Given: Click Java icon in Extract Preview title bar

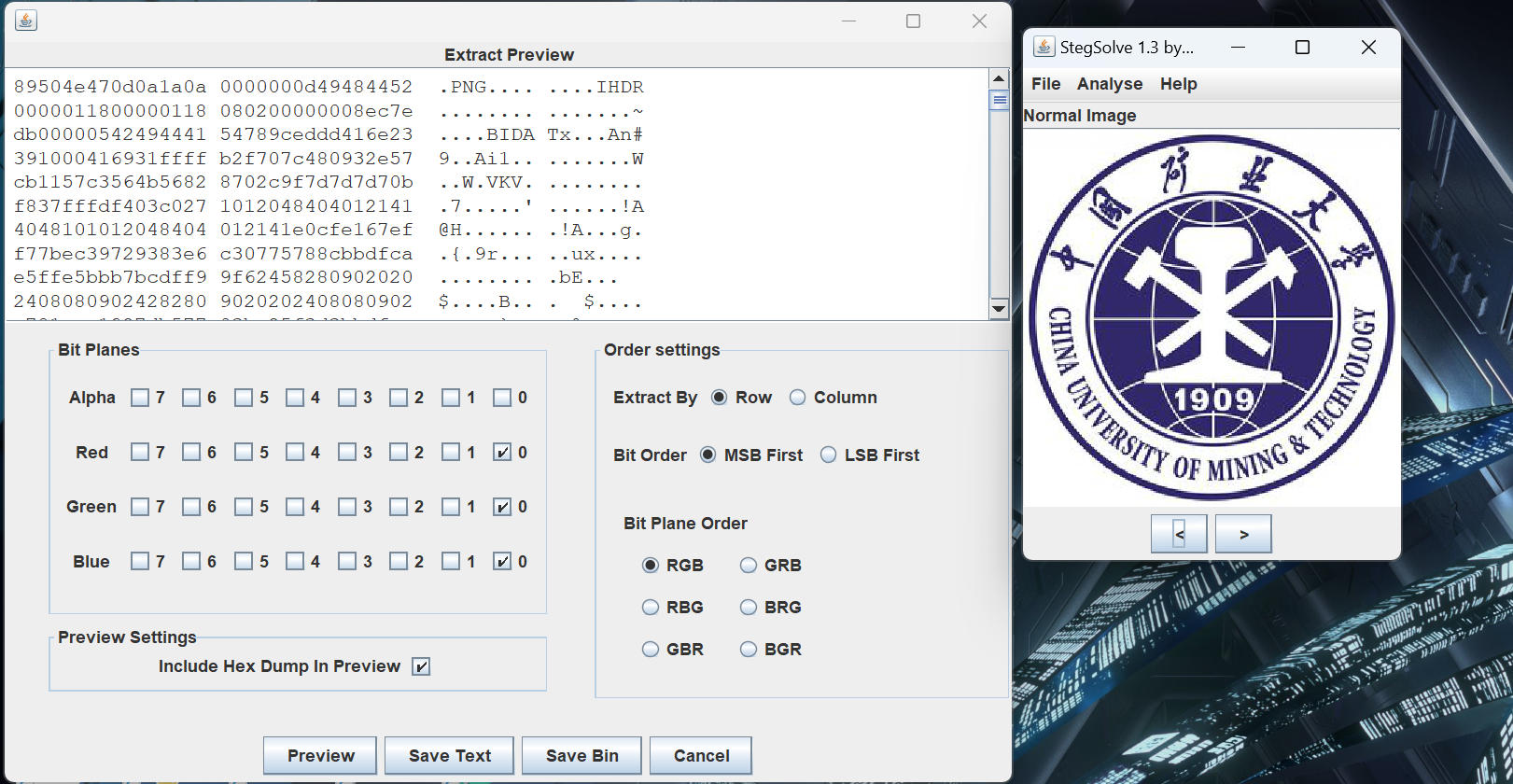Looking at the screenshot, I should [26, 21].
